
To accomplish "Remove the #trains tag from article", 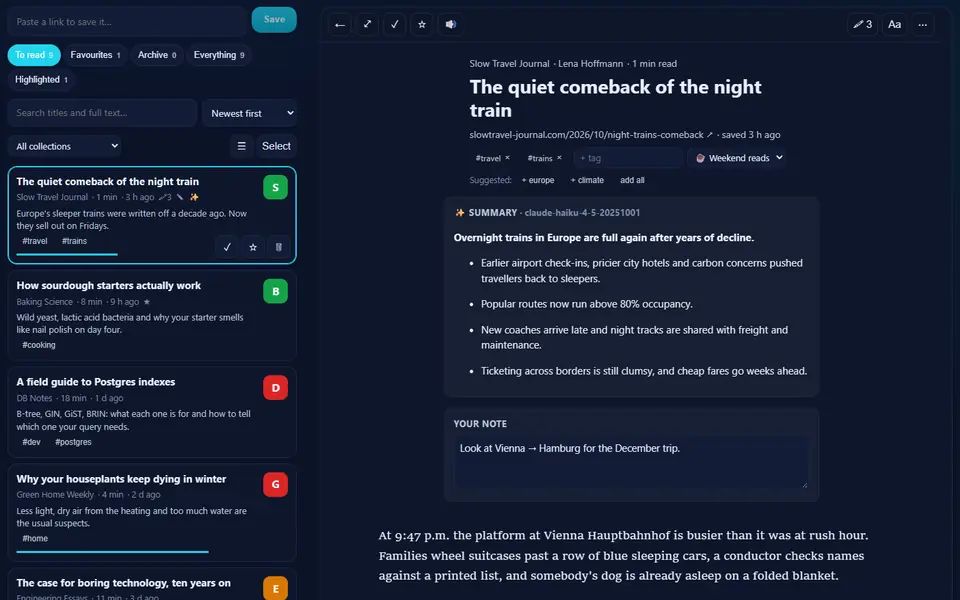I will point(559,158).
